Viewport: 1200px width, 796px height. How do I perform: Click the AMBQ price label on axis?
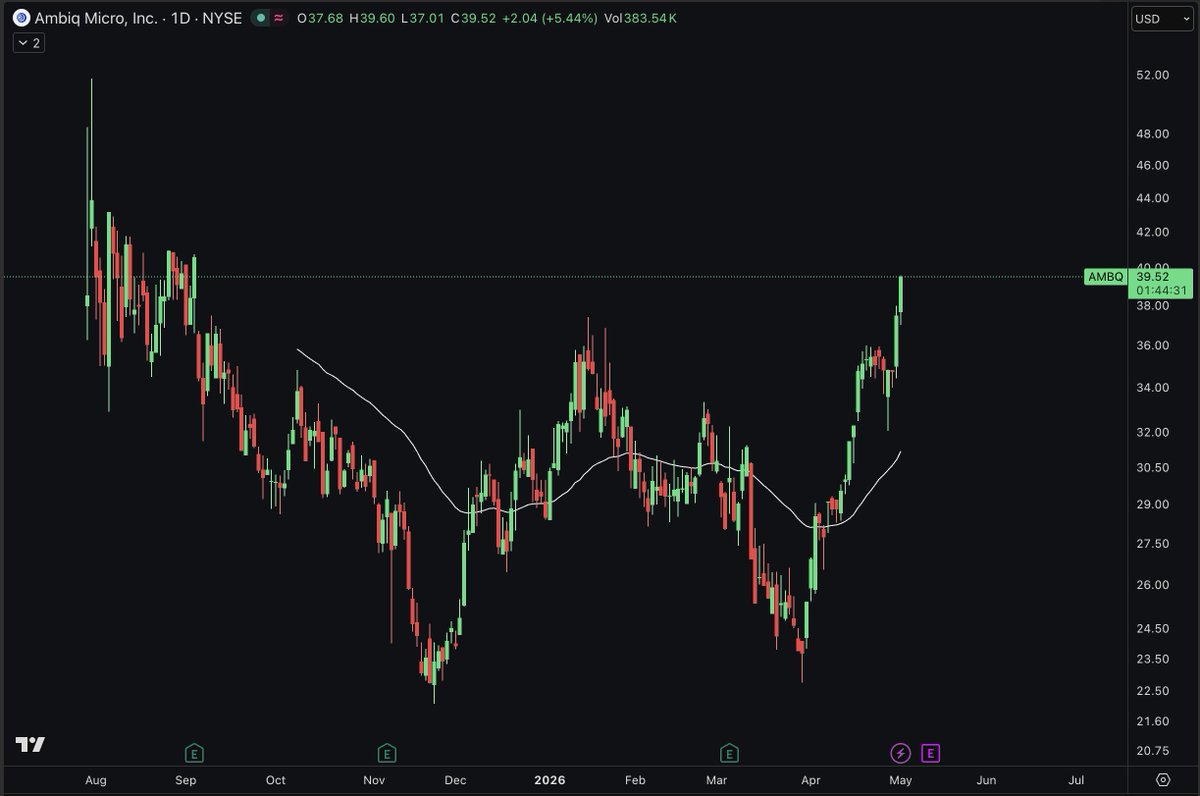(1107, 276)
